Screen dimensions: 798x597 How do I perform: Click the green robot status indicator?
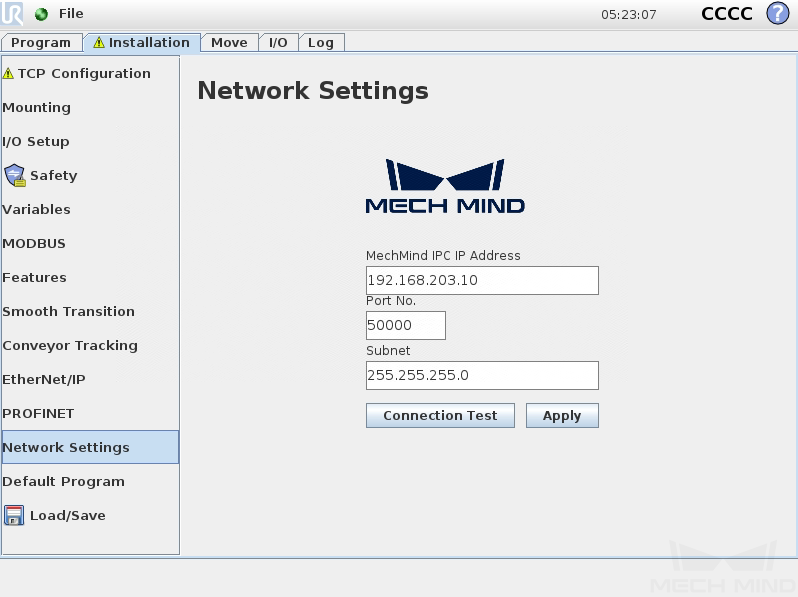(41, 14)
